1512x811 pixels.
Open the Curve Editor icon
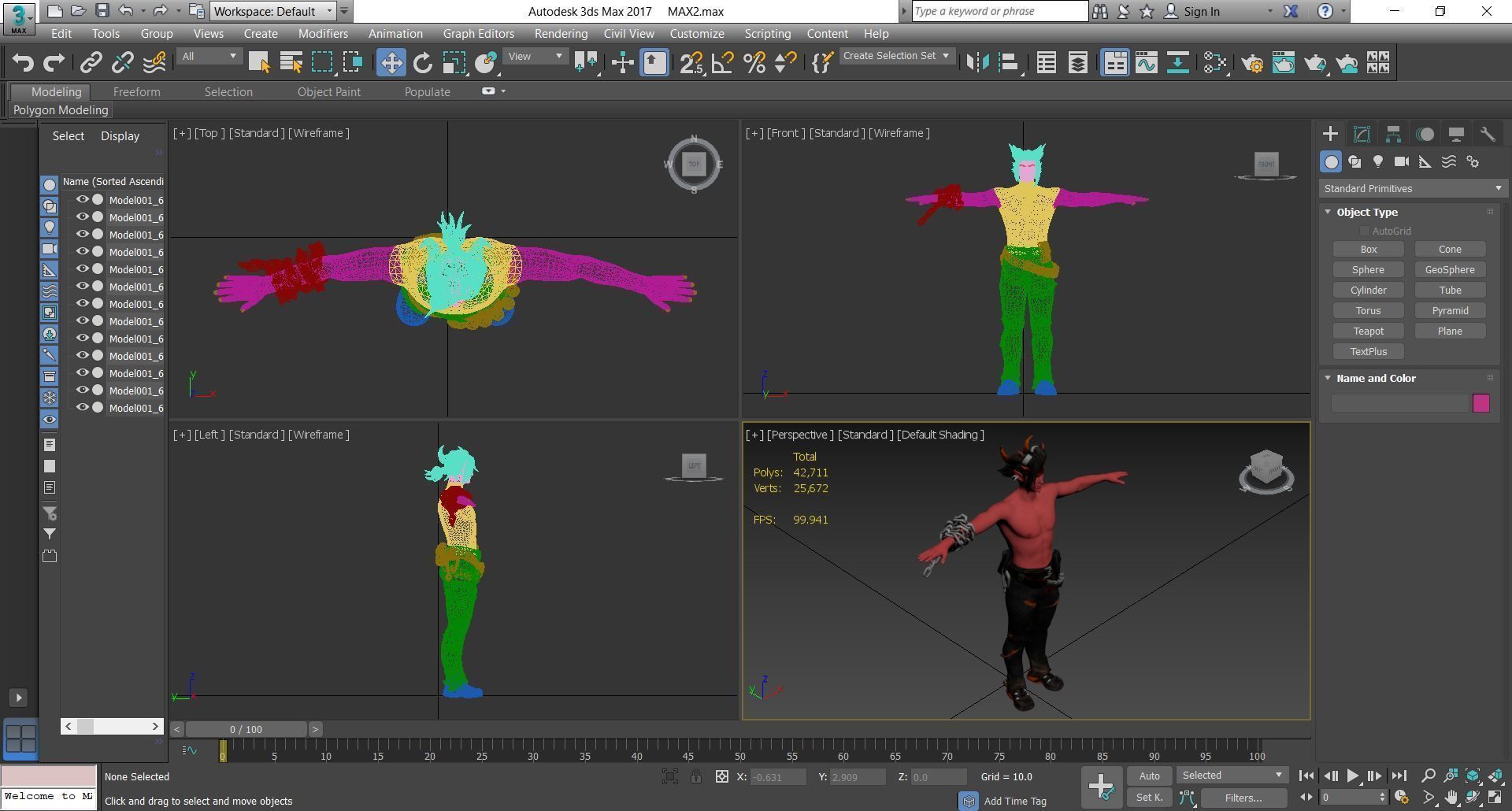pos(1146,63)
